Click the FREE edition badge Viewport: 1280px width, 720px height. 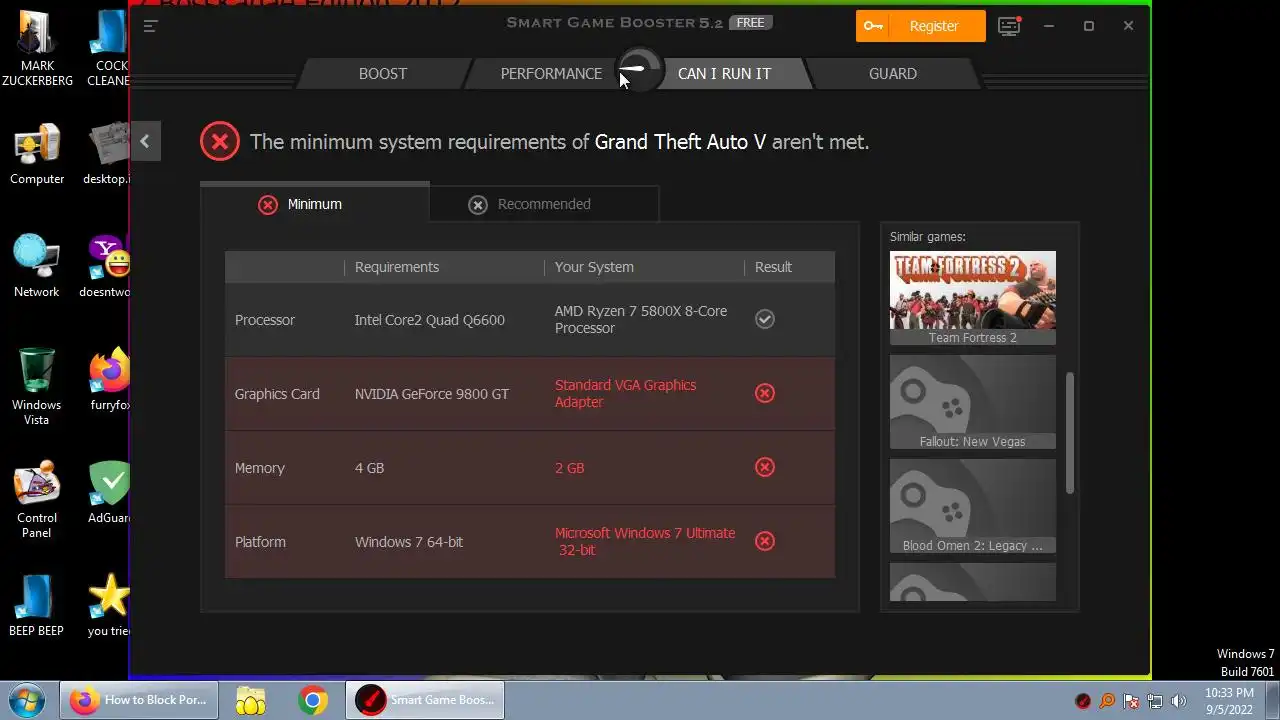[751, 23]
